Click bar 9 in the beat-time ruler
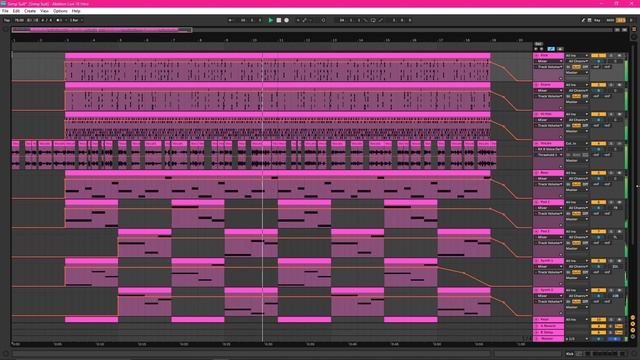Screen dimensions: 640x360 coord(227,40)
